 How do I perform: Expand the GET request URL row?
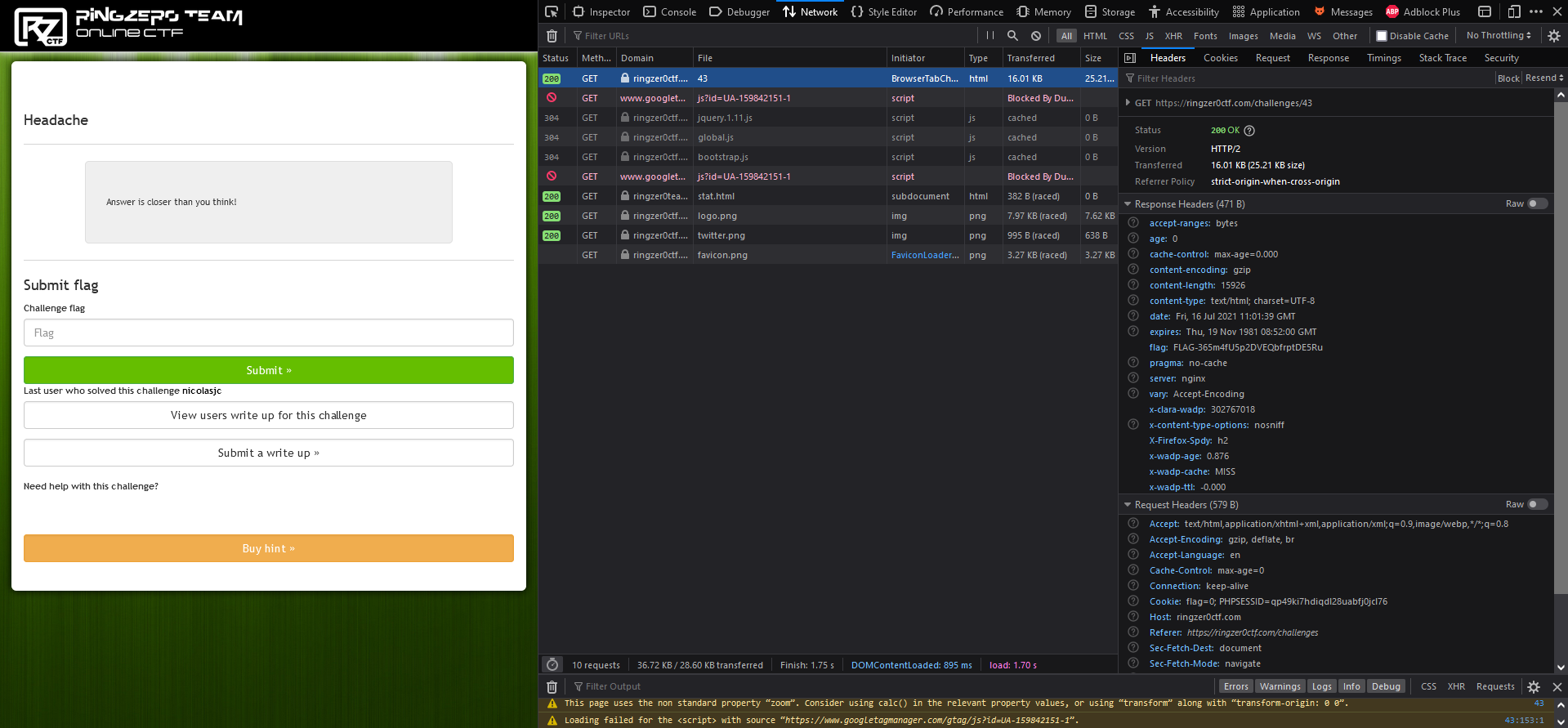click(x=1128, y=103)
